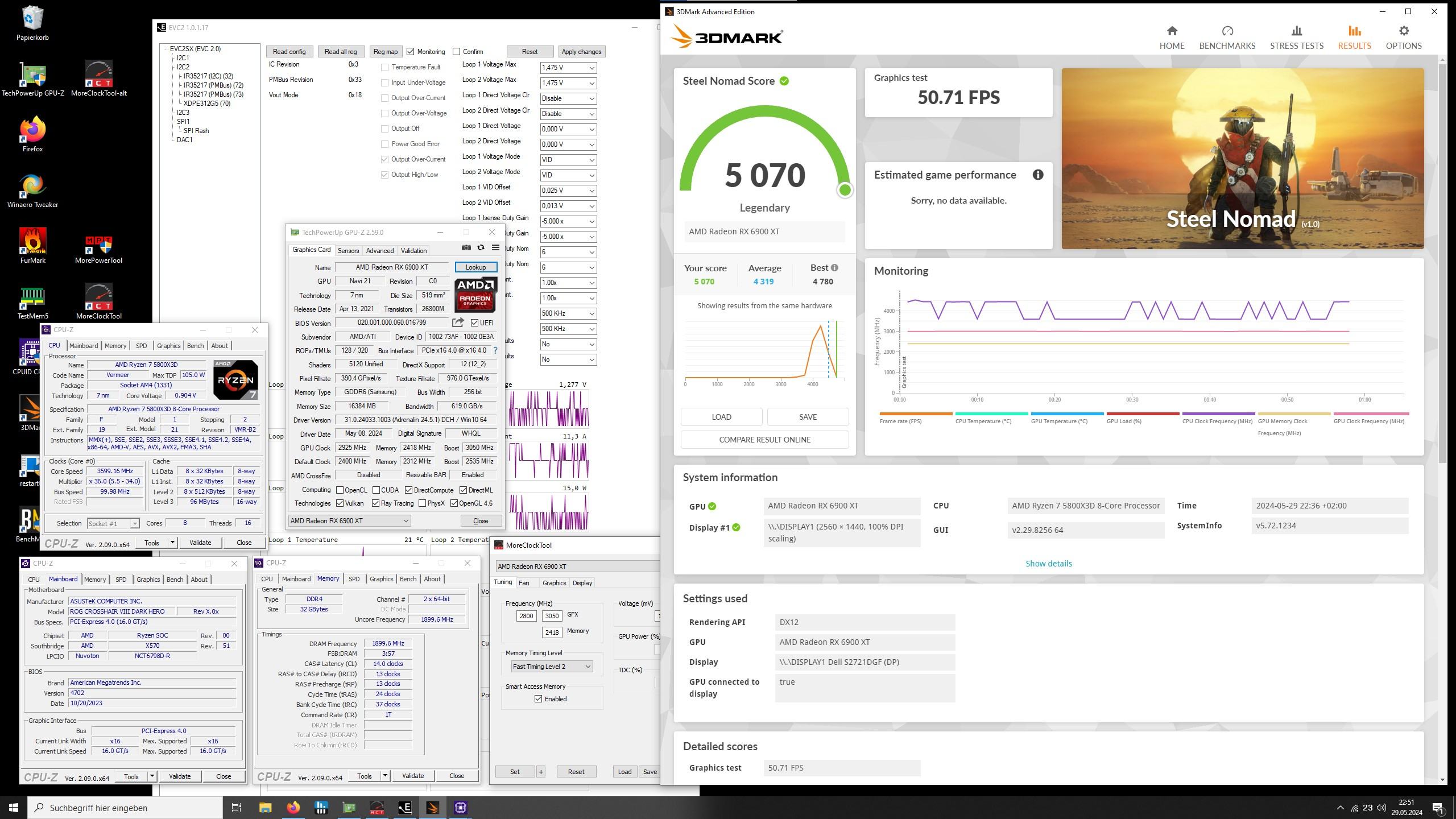Viewport: 1456px width, 819px height.
Task: Click Show details link in System information
Action: (1048, 564)
